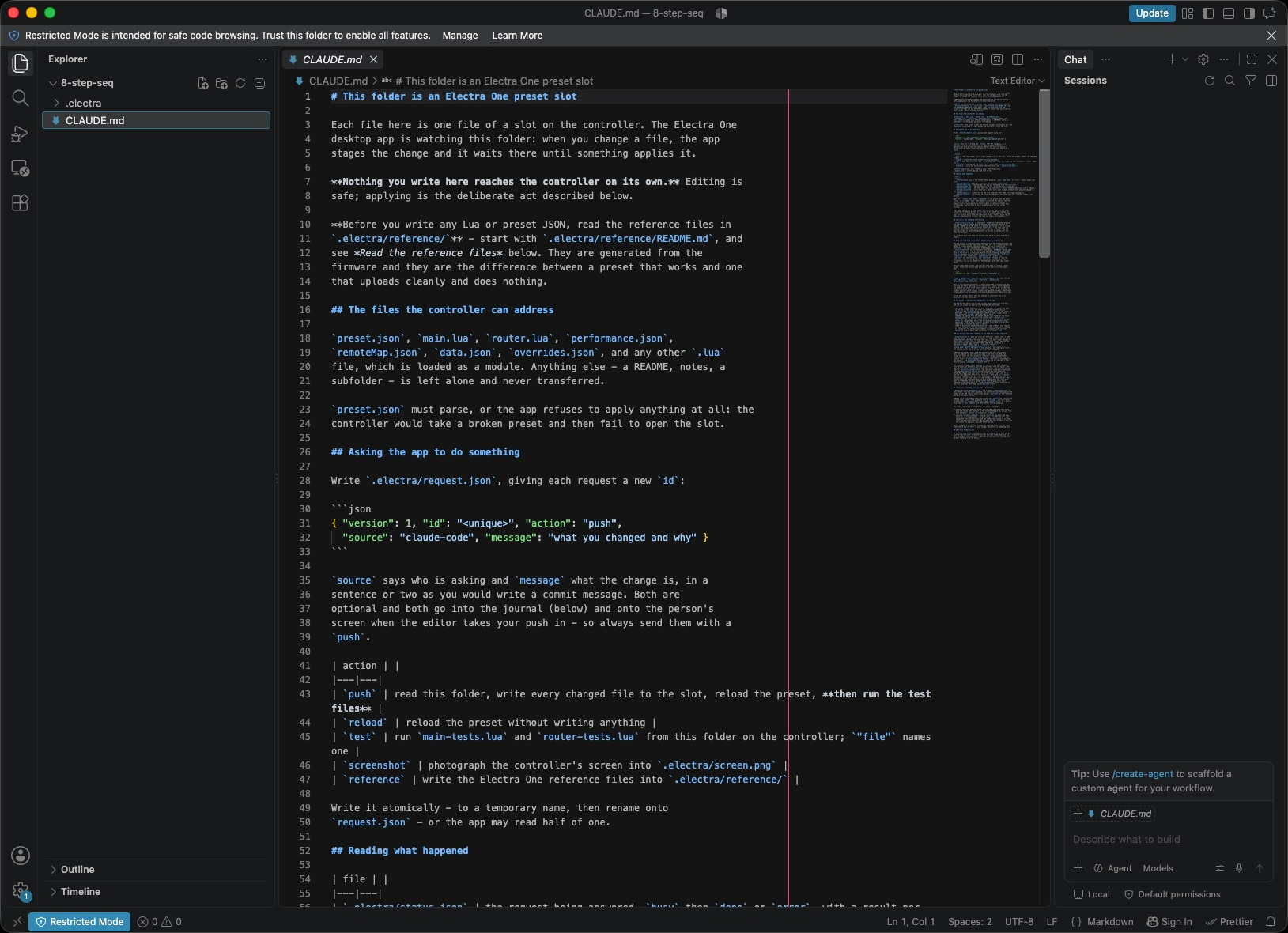Open Remote Explorer in activity bar
Viewport: 1288px width, 933px height.
coord(21,168)
